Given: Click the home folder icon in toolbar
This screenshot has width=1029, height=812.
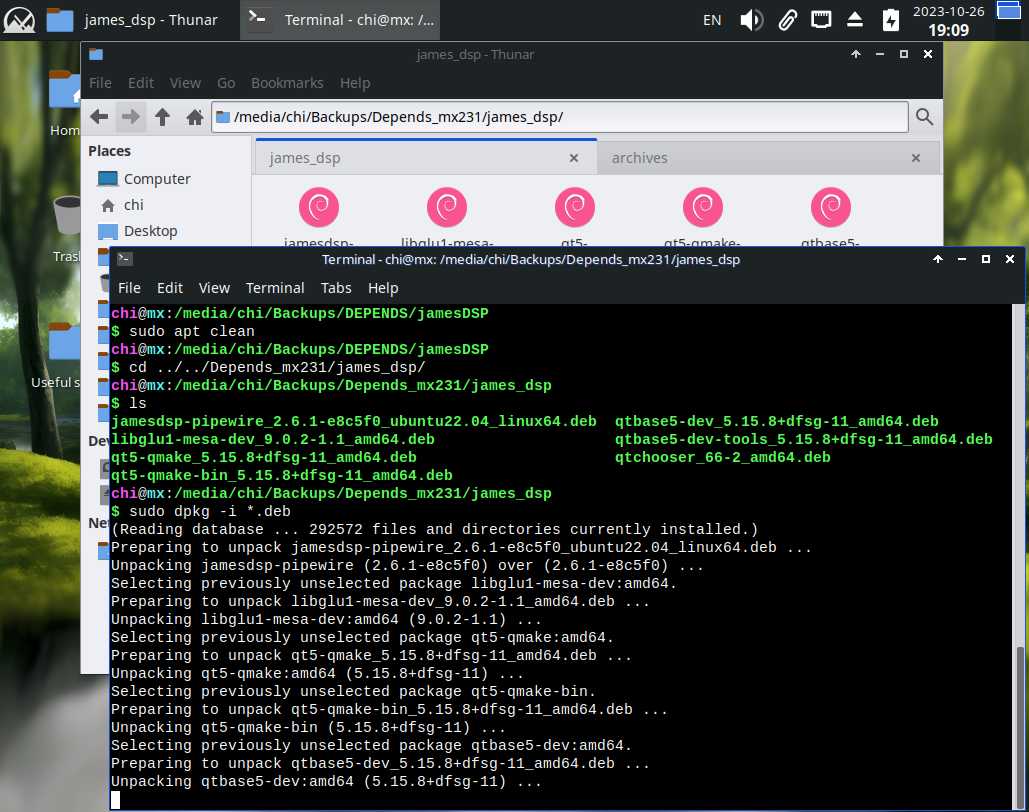Looking at the screenshot, I should coord(195,117).
